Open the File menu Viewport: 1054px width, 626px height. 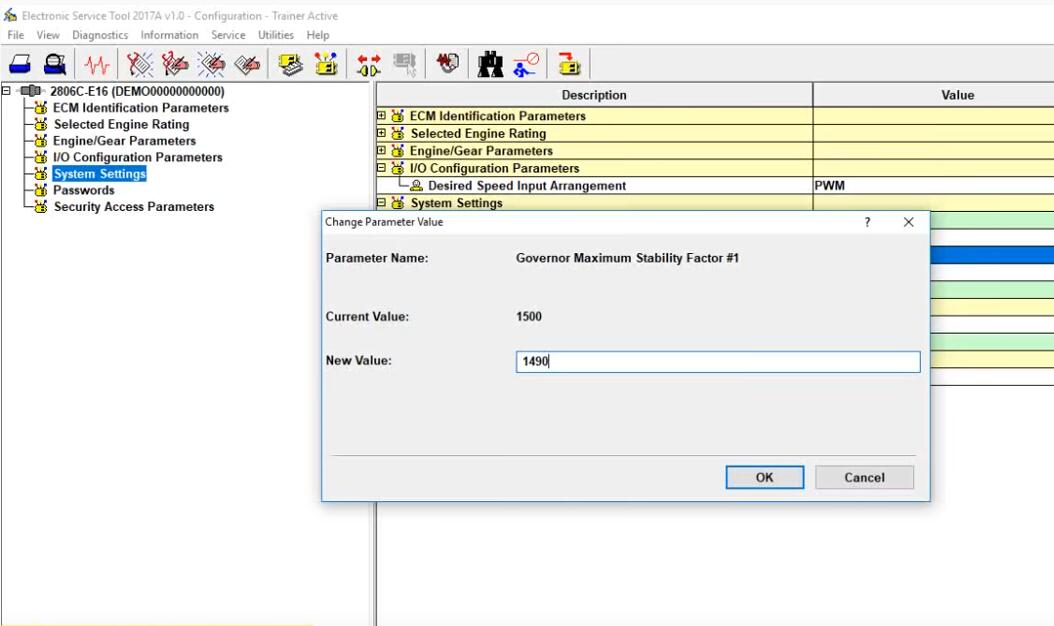[15, 35]
